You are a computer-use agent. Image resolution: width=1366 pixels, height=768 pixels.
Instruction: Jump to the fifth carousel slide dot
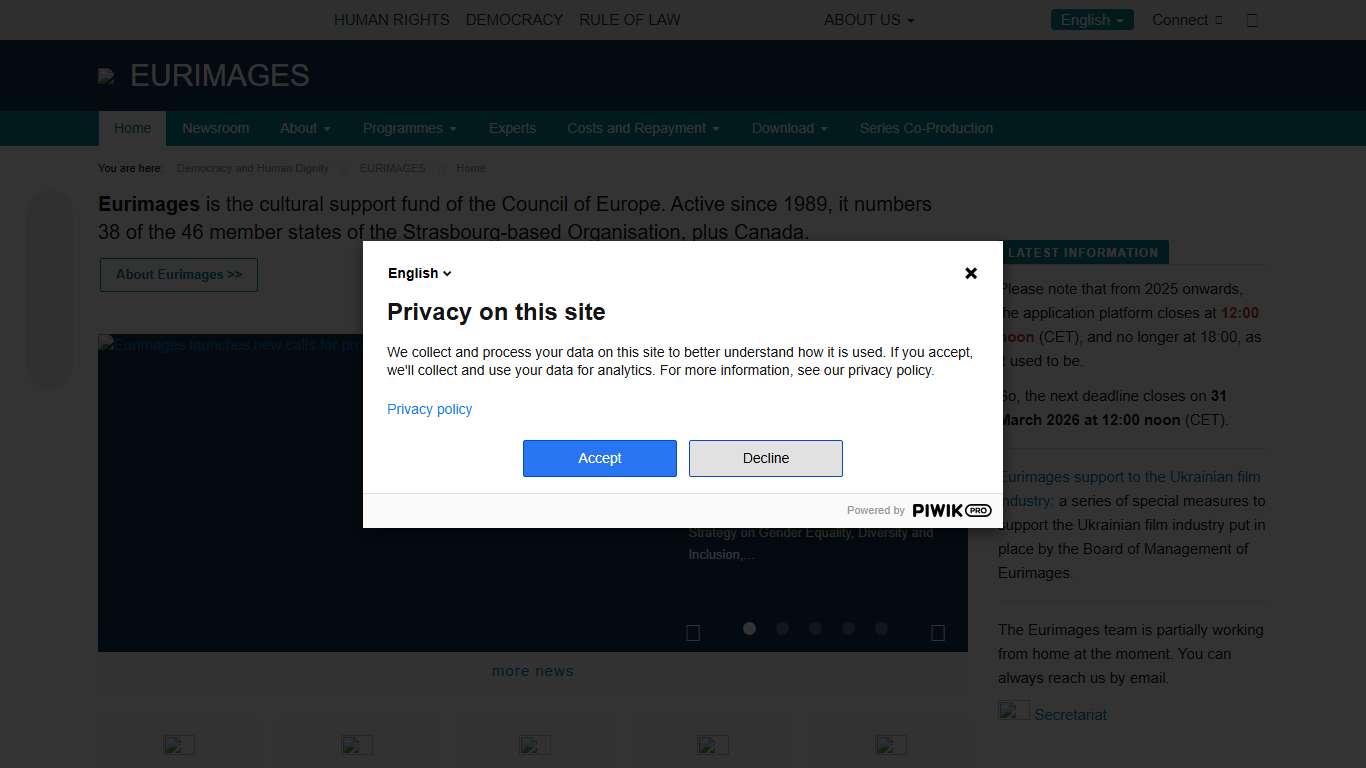[x=881, y=628]
